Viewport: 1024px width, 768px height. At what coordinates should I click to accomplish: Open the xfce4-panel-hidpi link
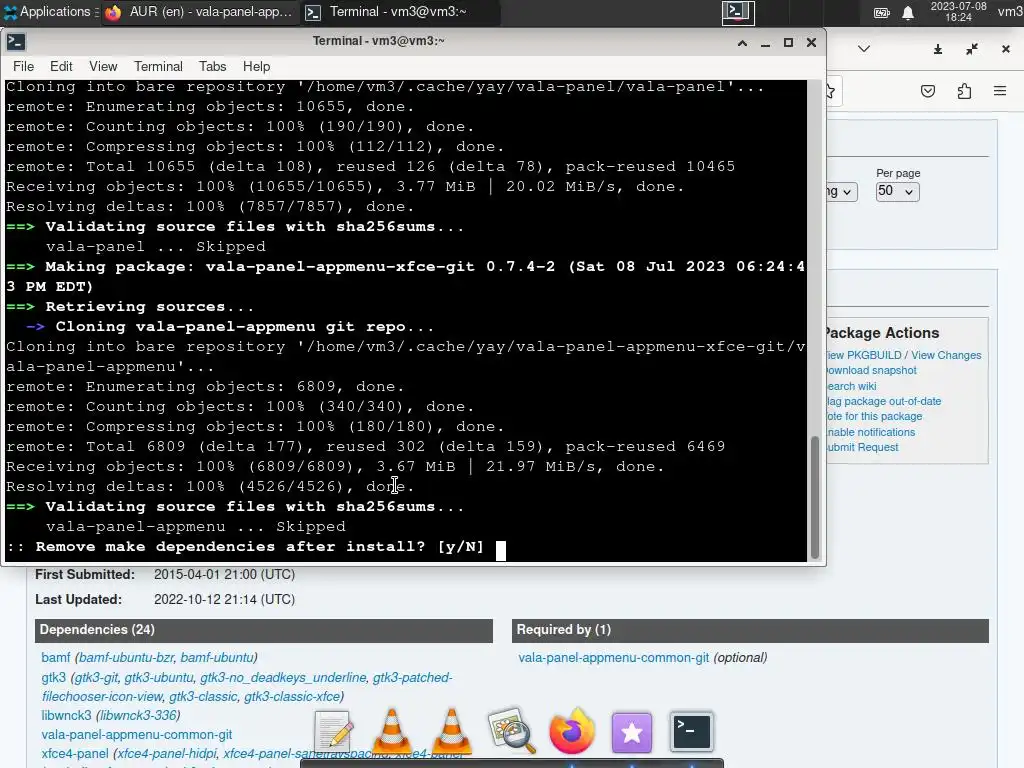click(166, 754)
